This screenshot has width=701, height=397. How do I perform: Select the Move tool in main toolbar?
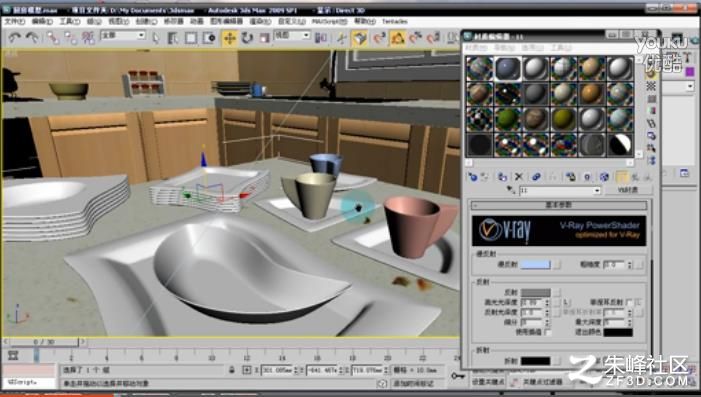[x=229, y=38]
